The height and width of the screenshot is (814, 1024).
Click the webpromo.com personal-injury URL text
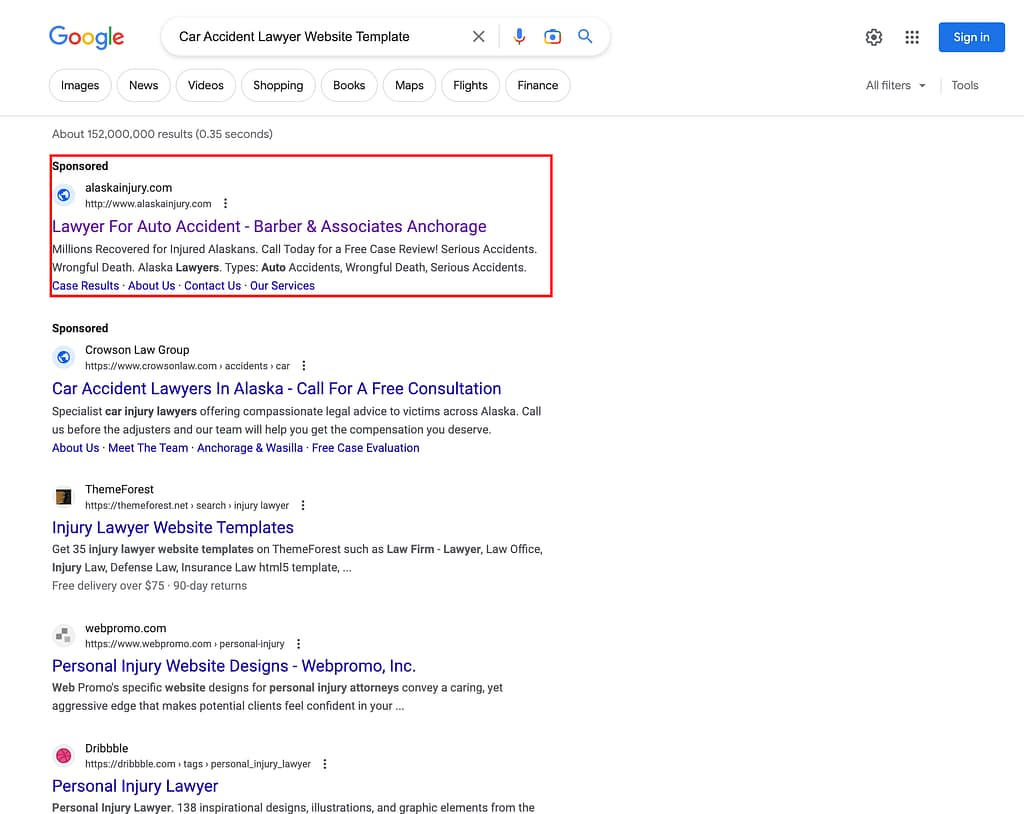185,643
